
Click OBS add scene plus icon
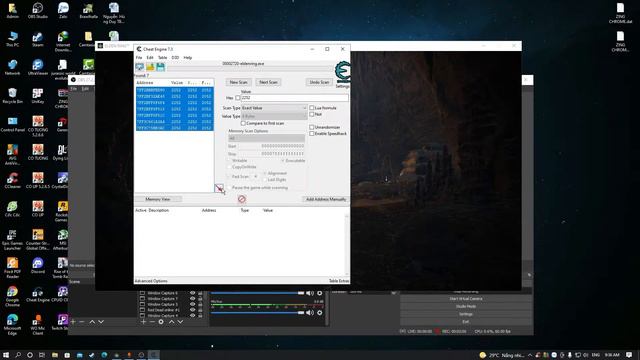coord(73,322)
